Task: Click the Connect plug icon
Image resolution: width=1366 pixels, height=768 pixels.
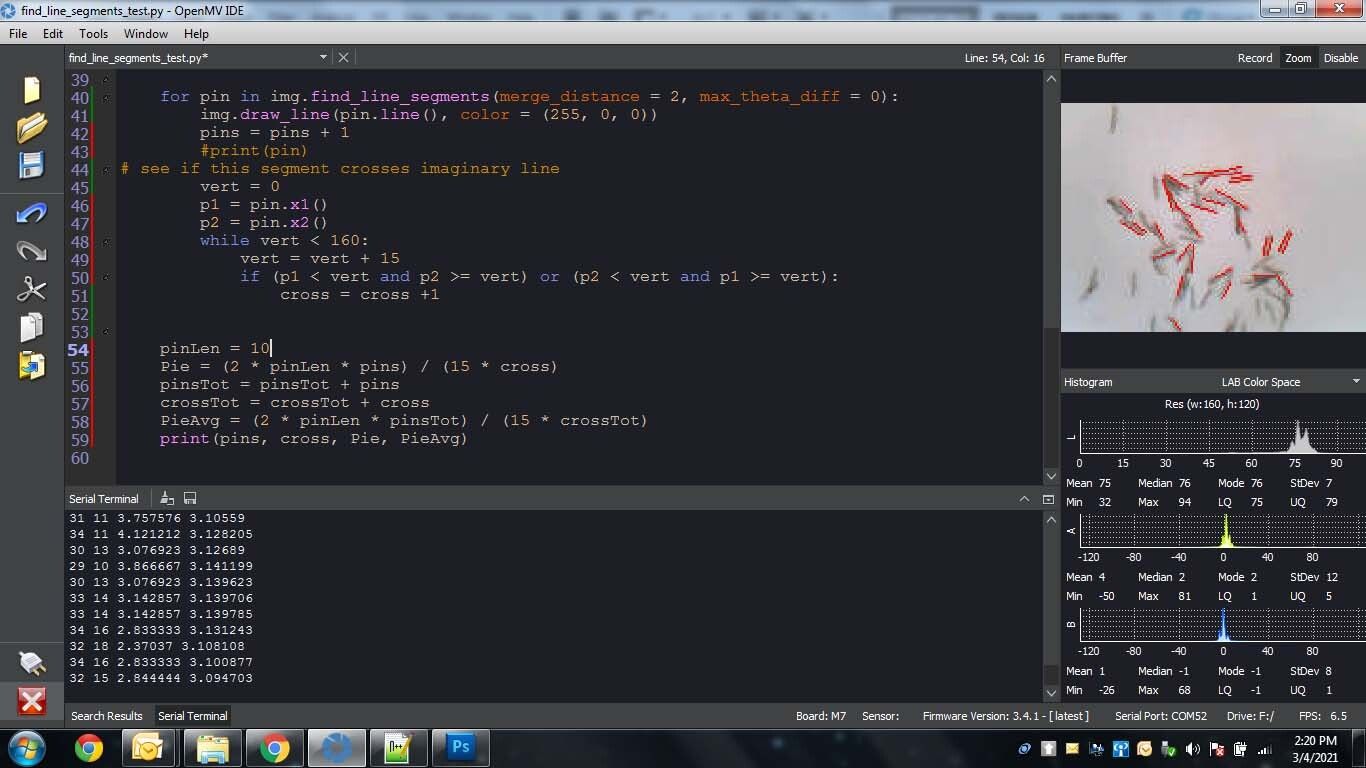Action: (31, 662)
